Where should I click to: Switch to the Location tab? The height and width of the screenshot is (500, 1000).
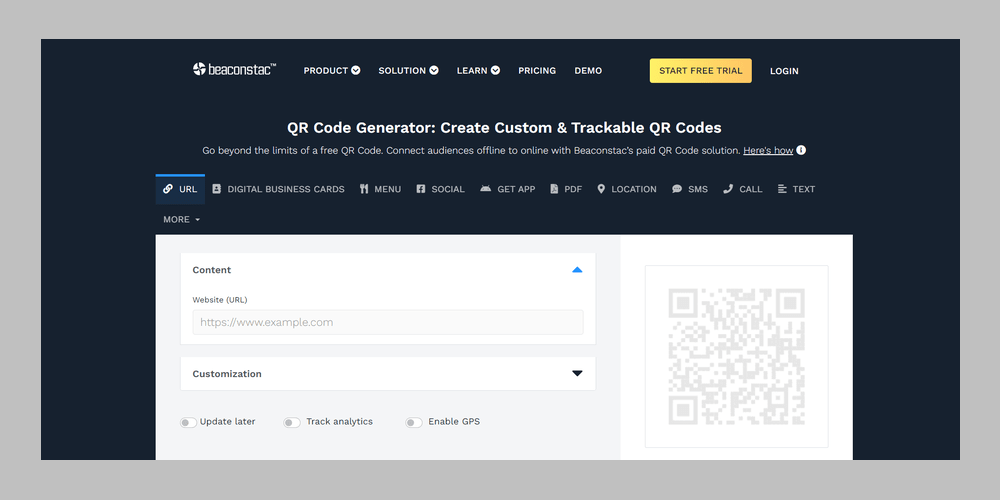[x=626, y=189]
